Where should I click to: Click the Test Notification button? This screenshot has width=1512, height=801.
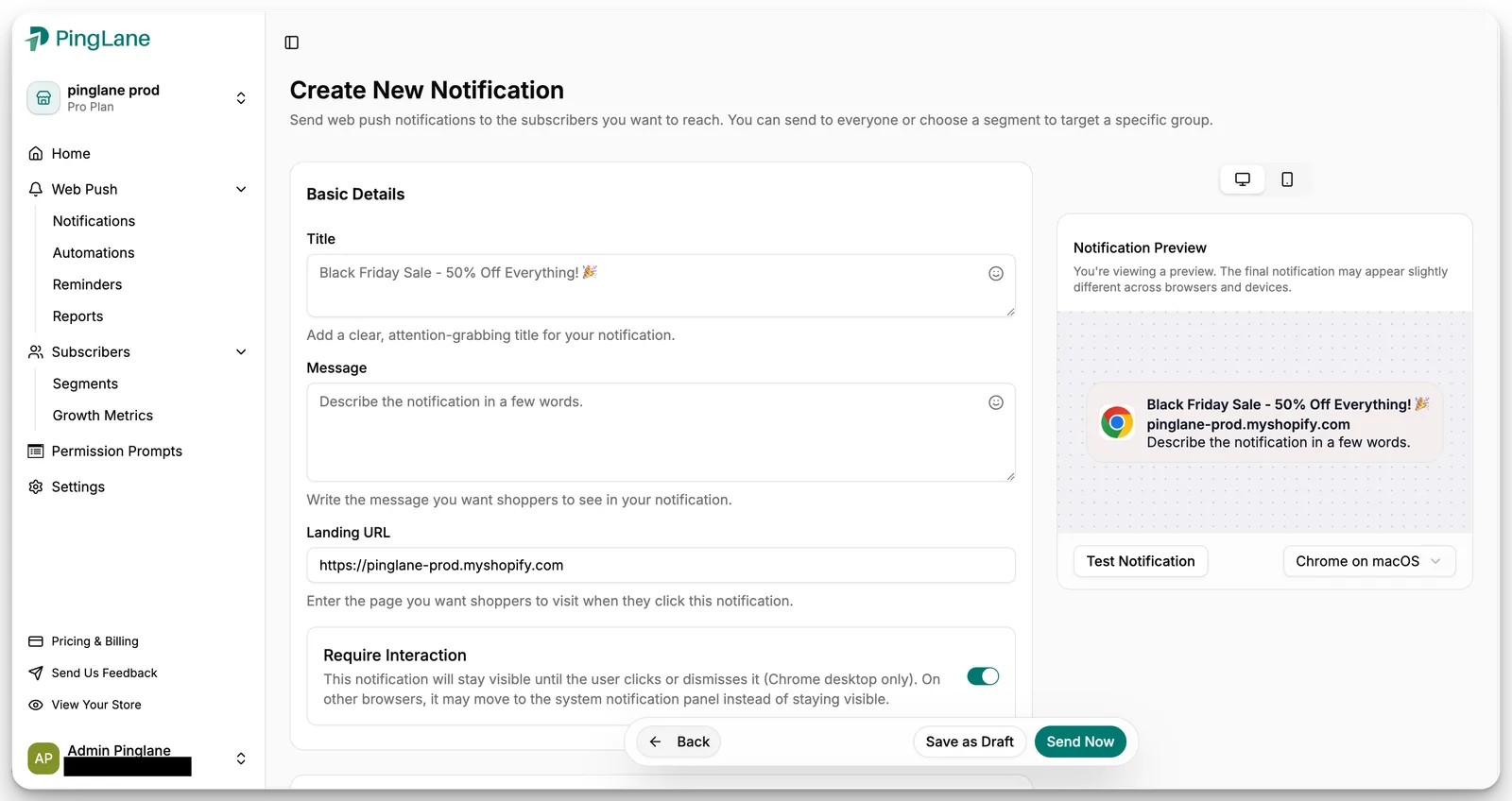click(x=1141, y=561)
